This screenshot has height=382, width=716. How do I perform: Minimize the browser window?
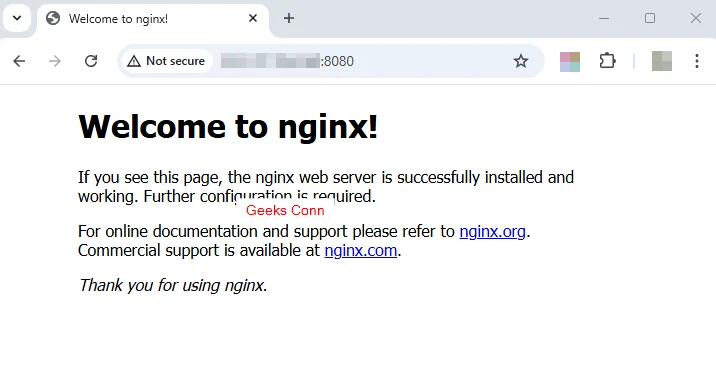[x=604, y=18]
